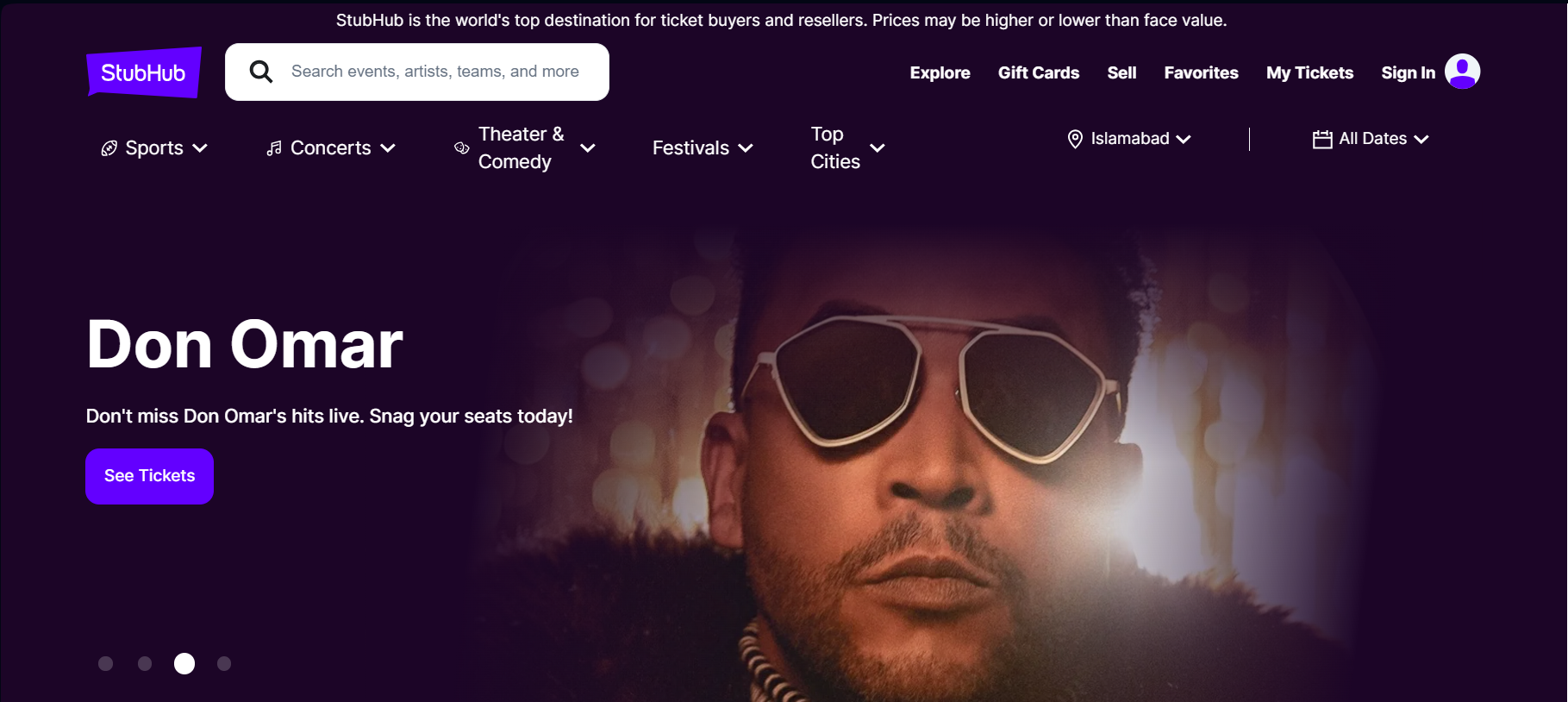
Task: Click the StubHub logo
Action: coord(144,72)
